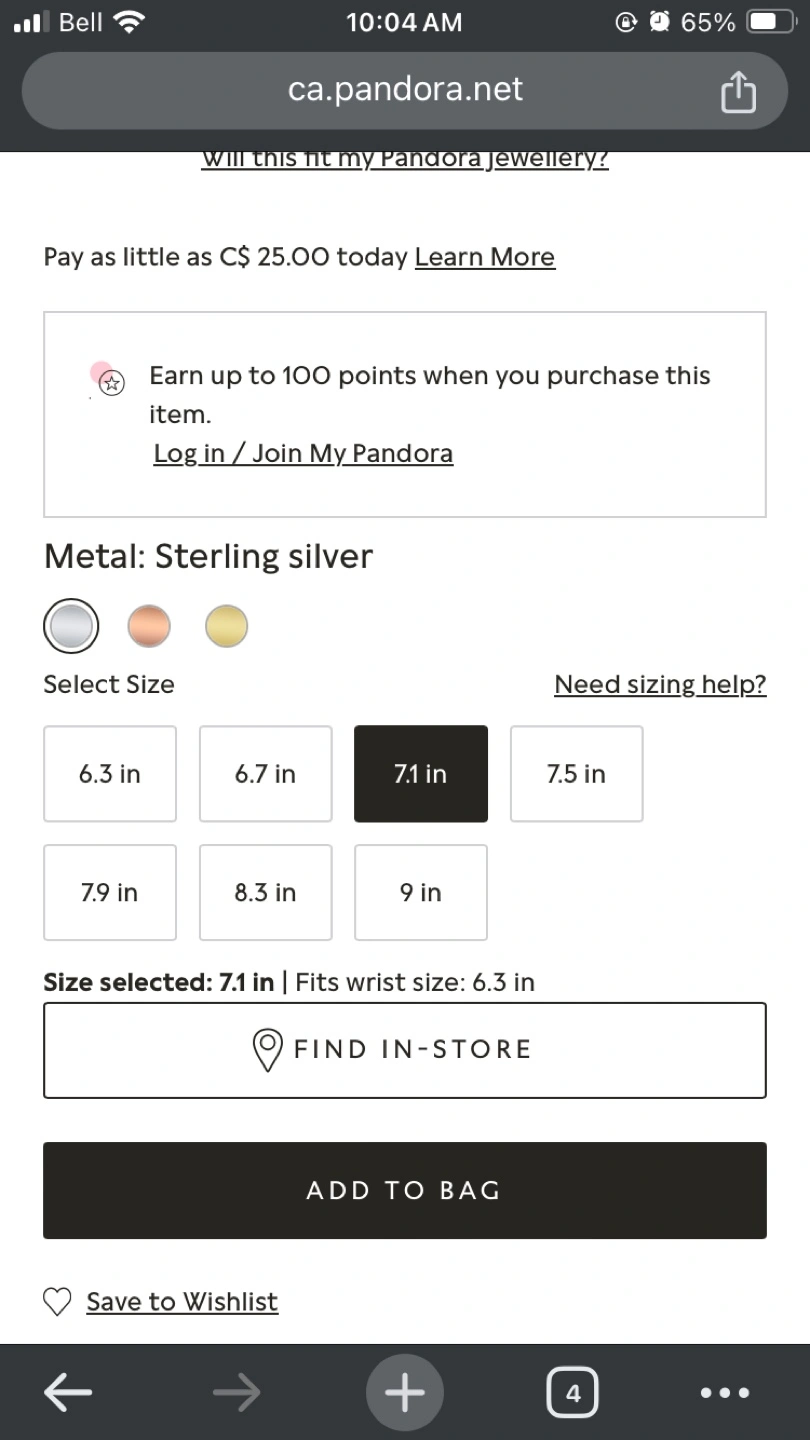Tap the share icon in address bar
The width and height of the screenshot is (810, 1440).
(x=738, y=92)
